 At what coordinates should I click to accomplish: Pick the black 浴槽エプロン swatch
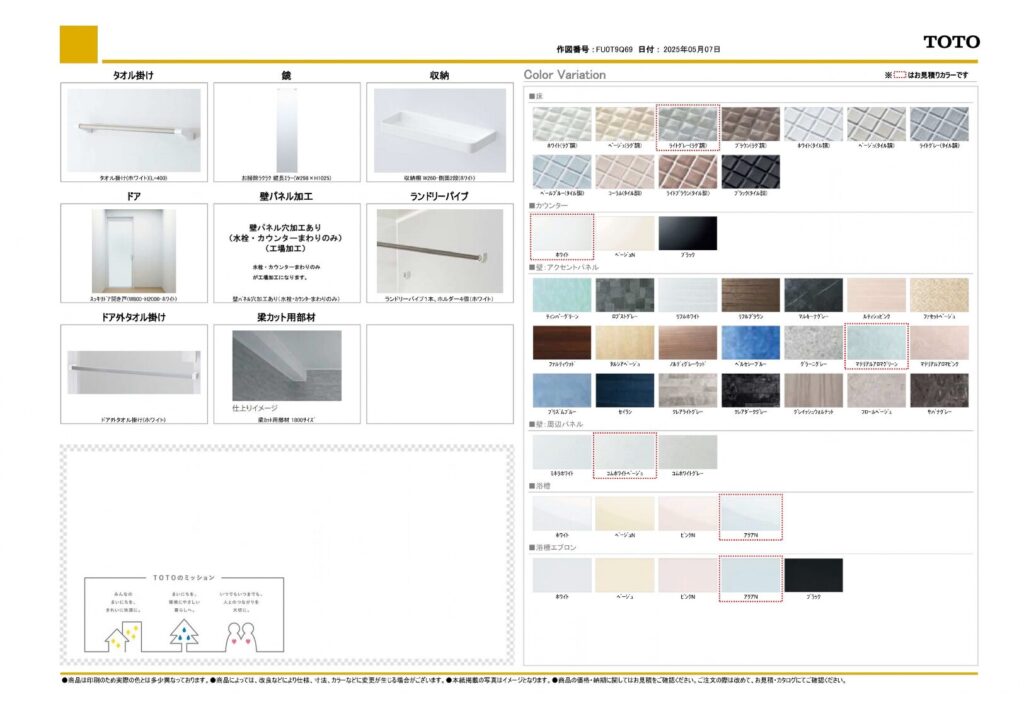pos(813,575)
